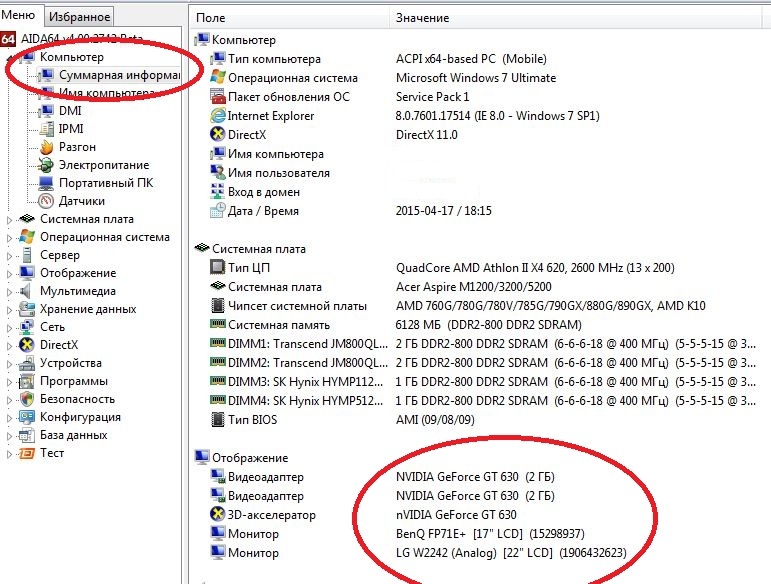Click Сеть network icon in tree
The image size is (771, 584).
(27, 327)
